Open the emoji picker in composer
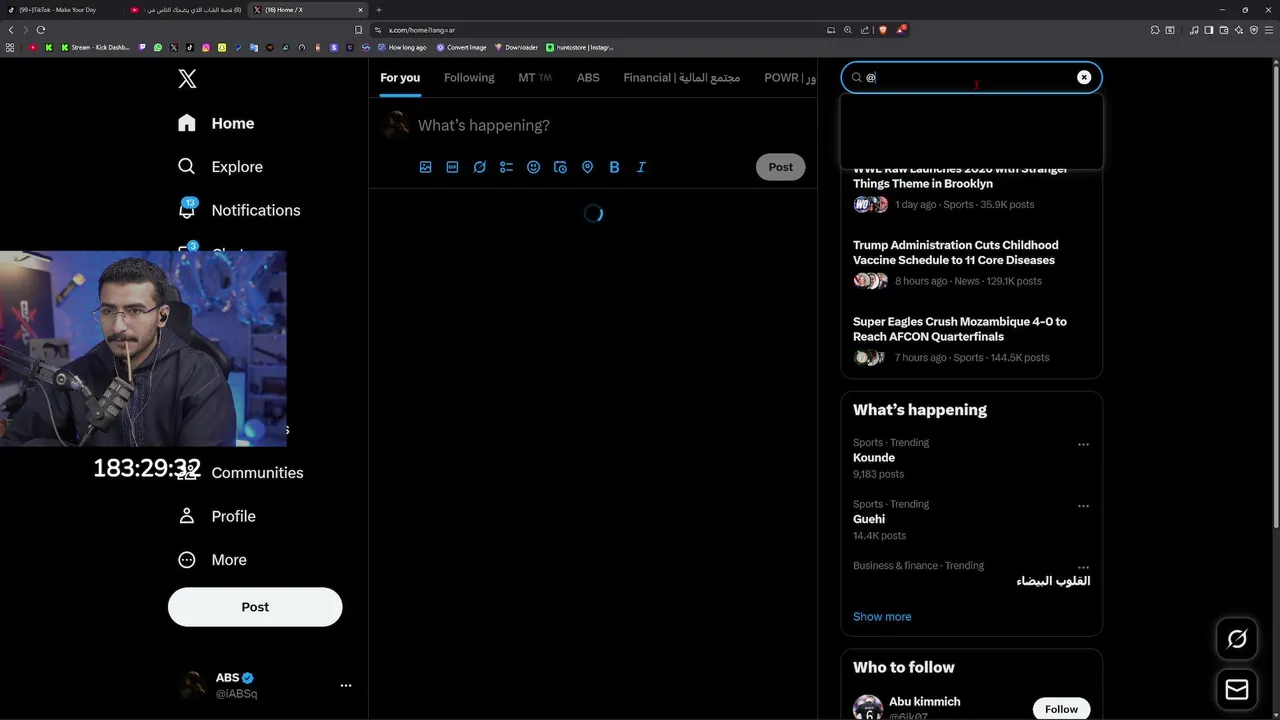The height and width of the screenshot is (720, 1280). pos(533,167)
